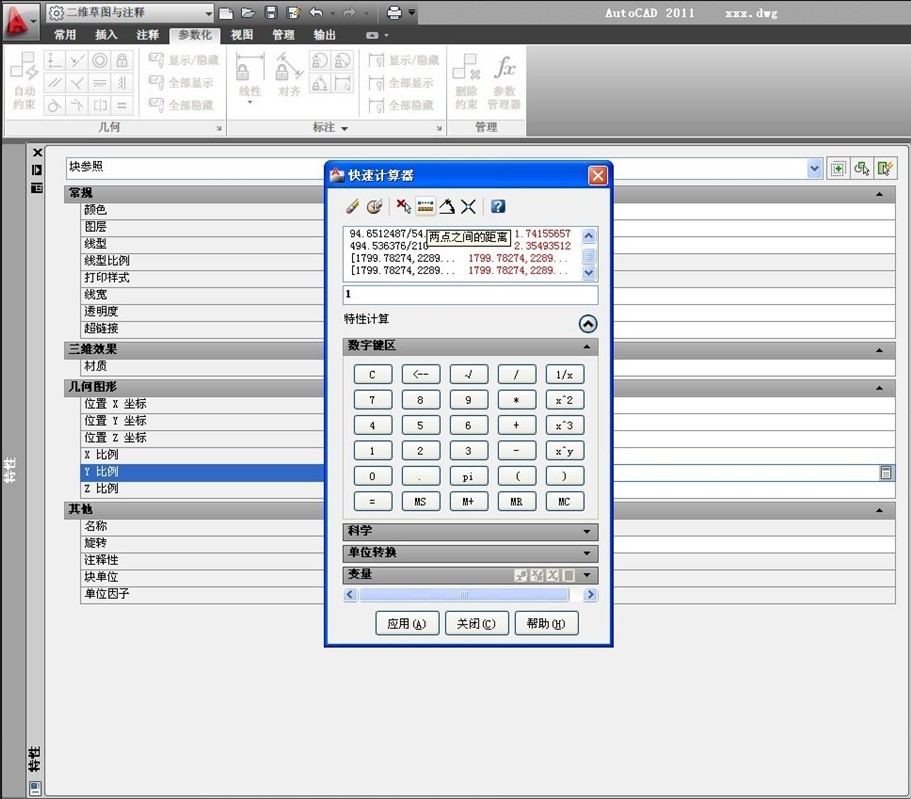The width and height of the screenshot is (911, 799).
Task: Click the Save As icon in Quick Access toolbar
Action: point(294,13)
